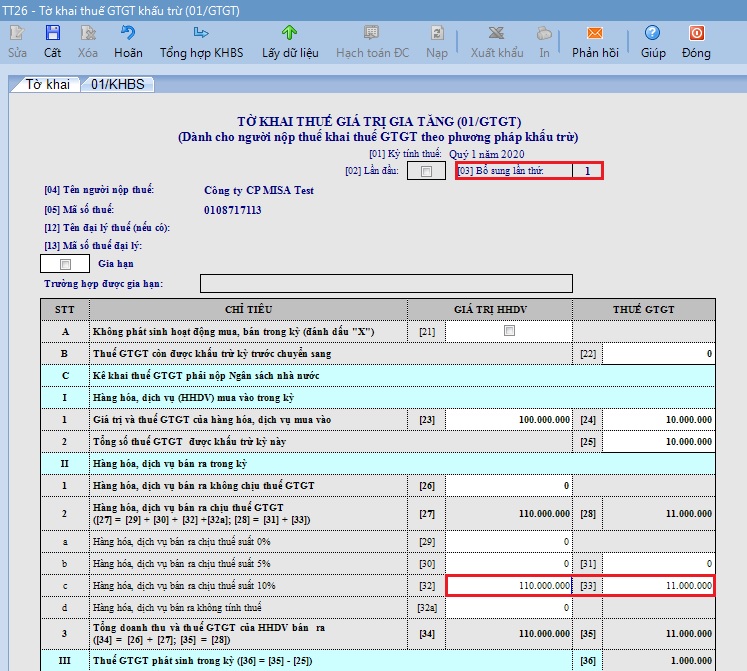Close form with the Đóng icon

697,33
